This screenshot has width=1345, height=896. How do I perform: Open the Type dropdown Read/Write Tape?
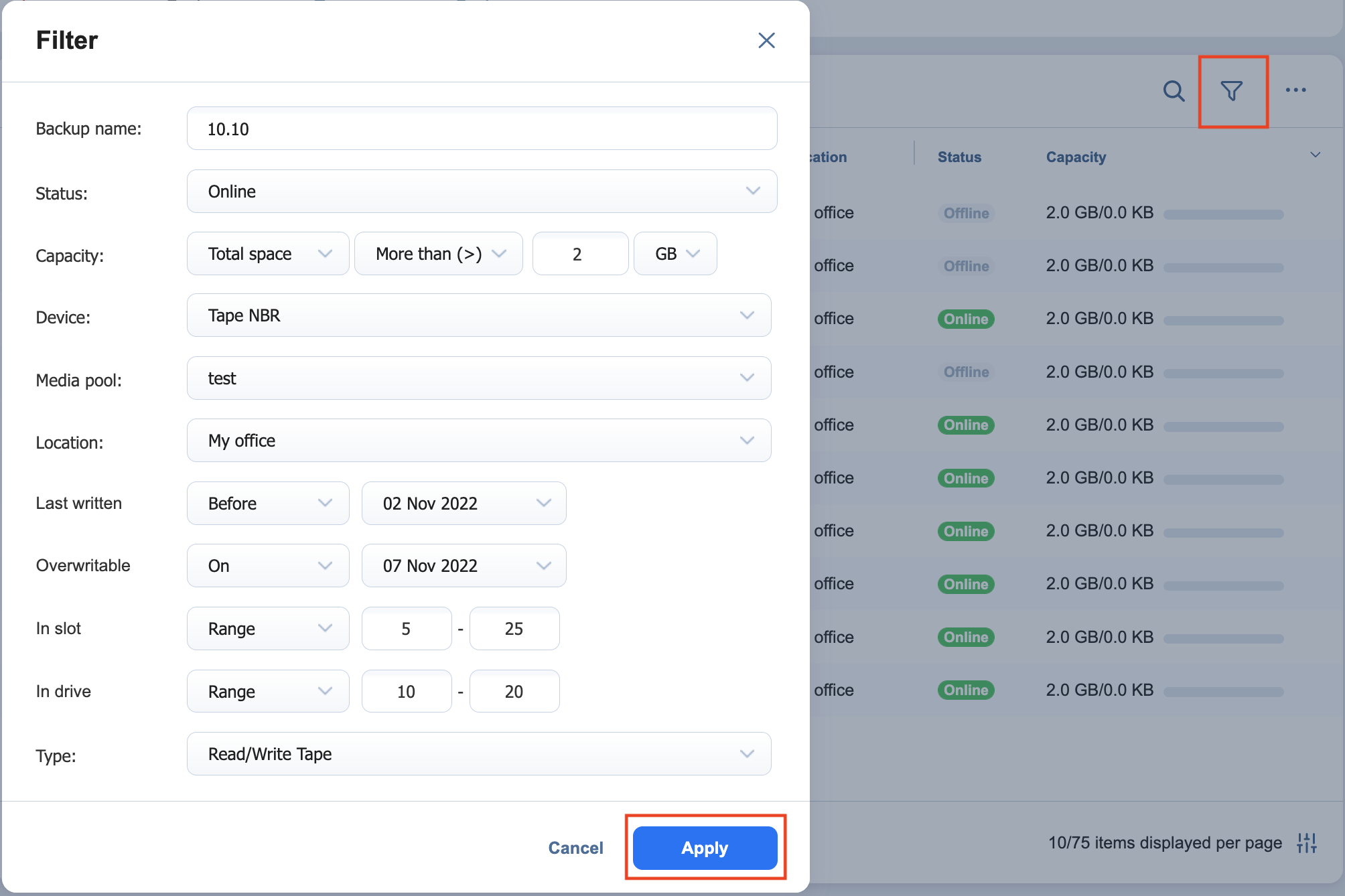(x=479, y=754)
